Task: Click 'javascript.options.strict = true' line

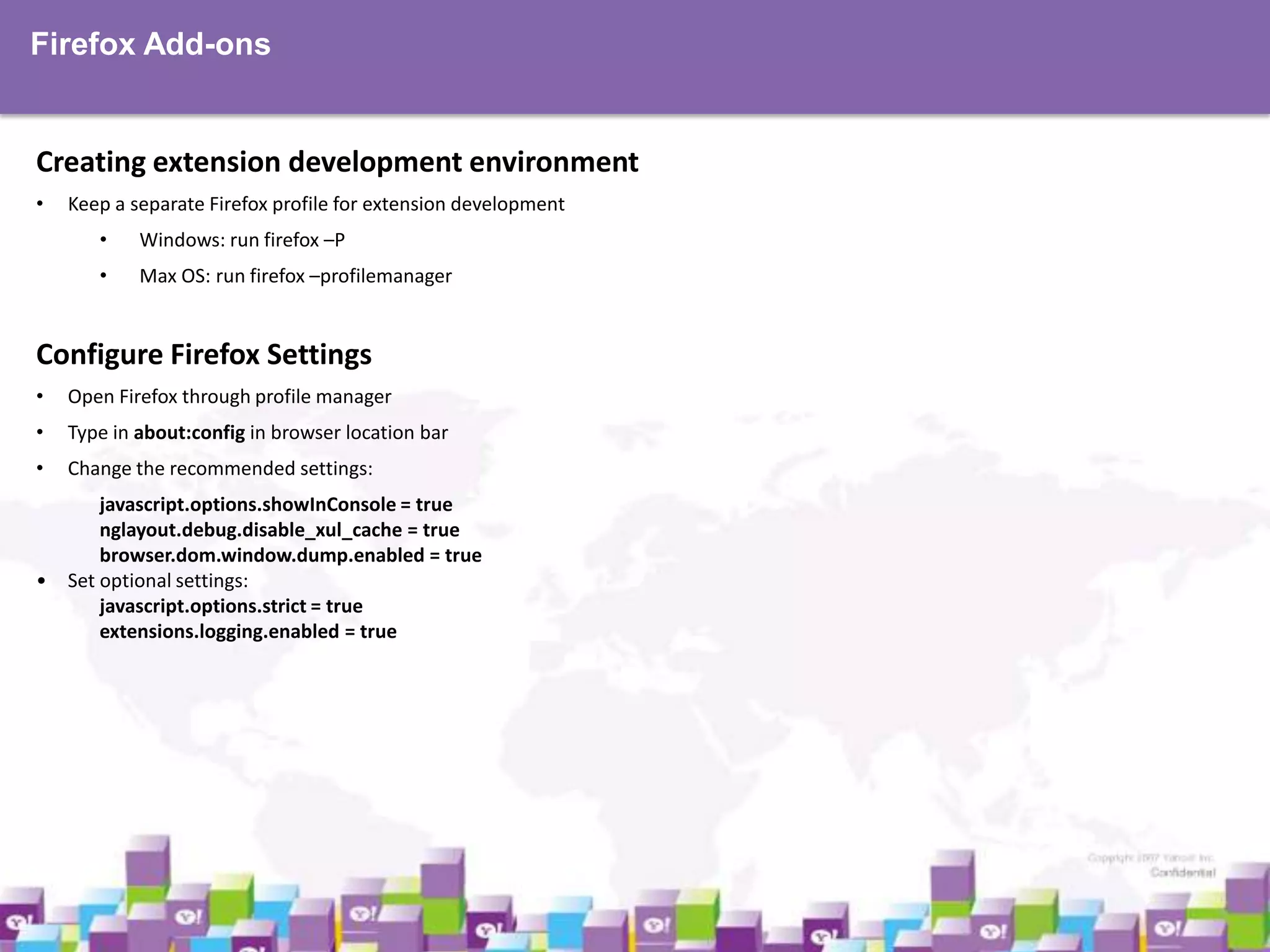Action: pos(231,606)
